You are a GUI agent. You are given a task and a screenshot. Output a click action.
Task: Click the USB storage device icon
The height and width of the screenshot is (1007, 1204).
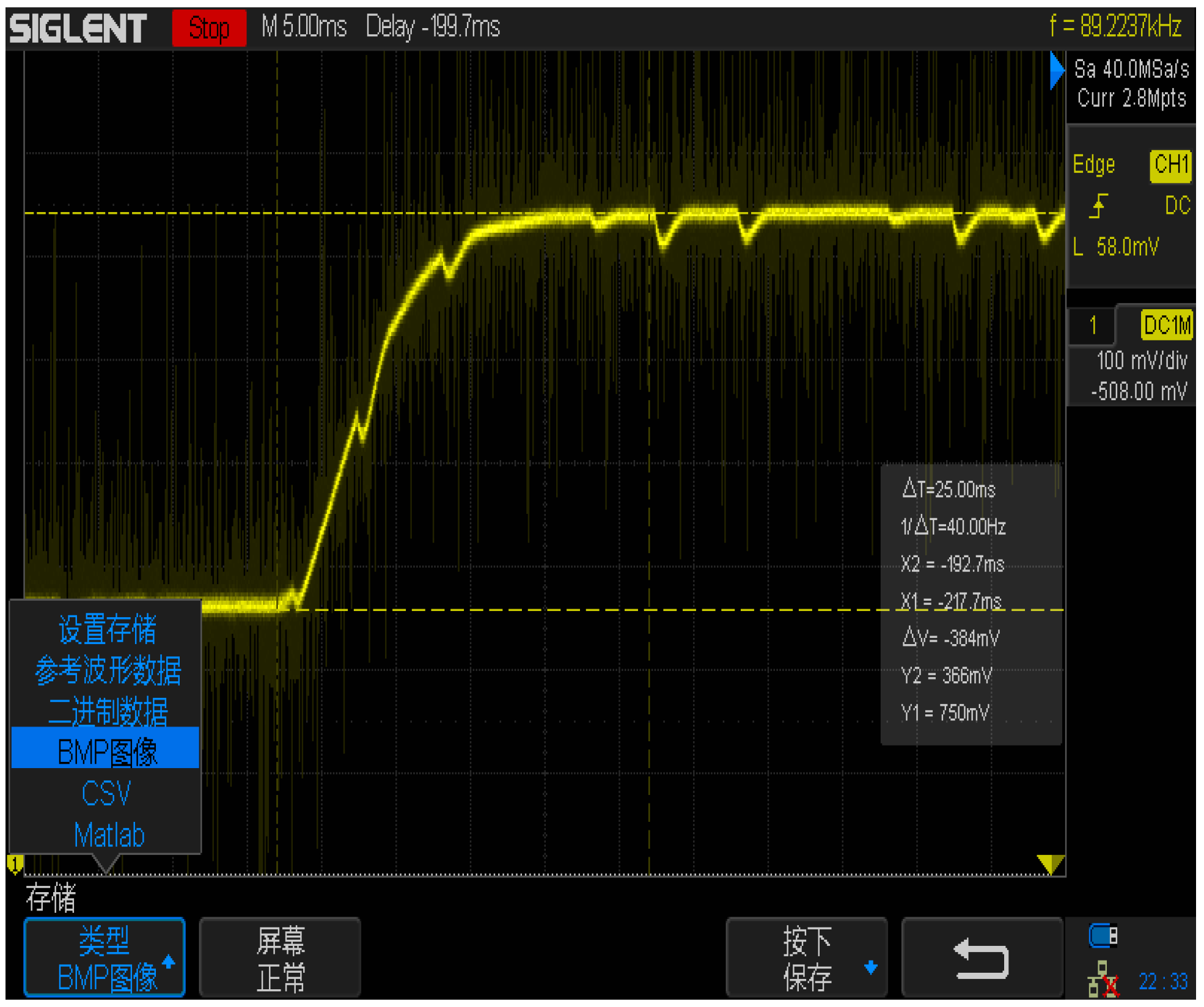pyautogui.click(x=1103, y=936)
